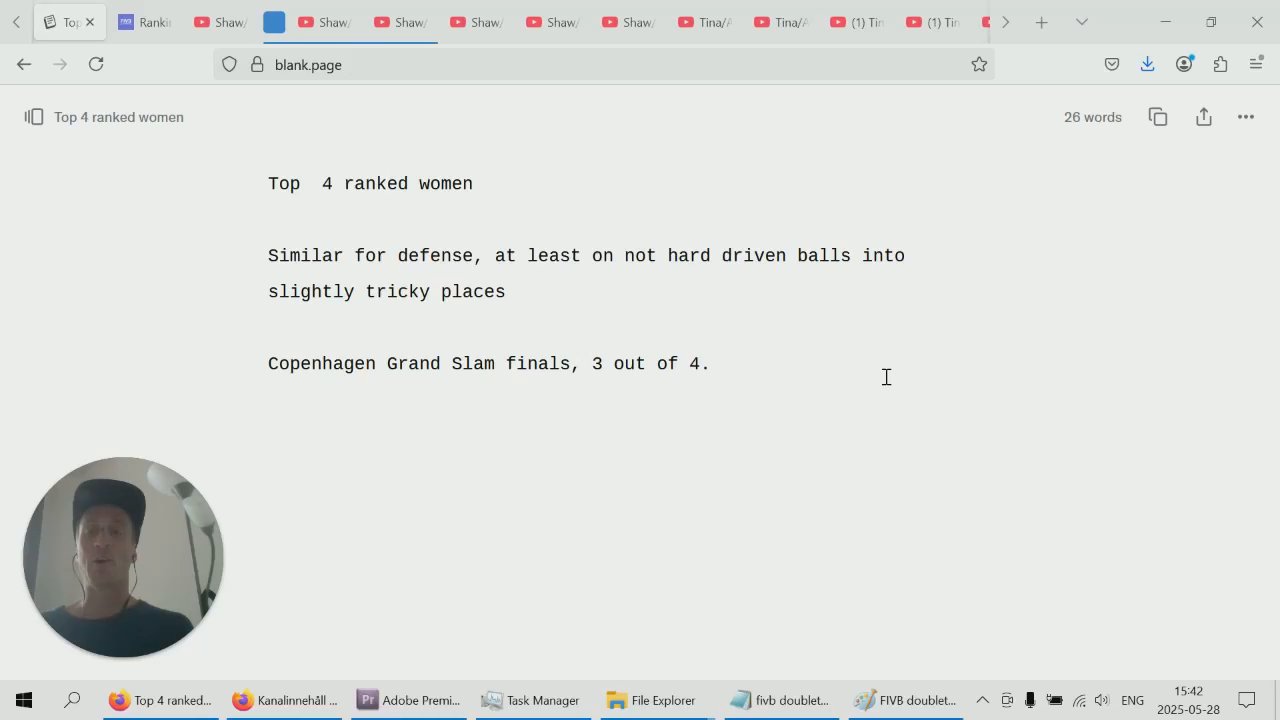Reload the current page
The height and width of the screenshot is (720, 1280).
pos(96,64)
